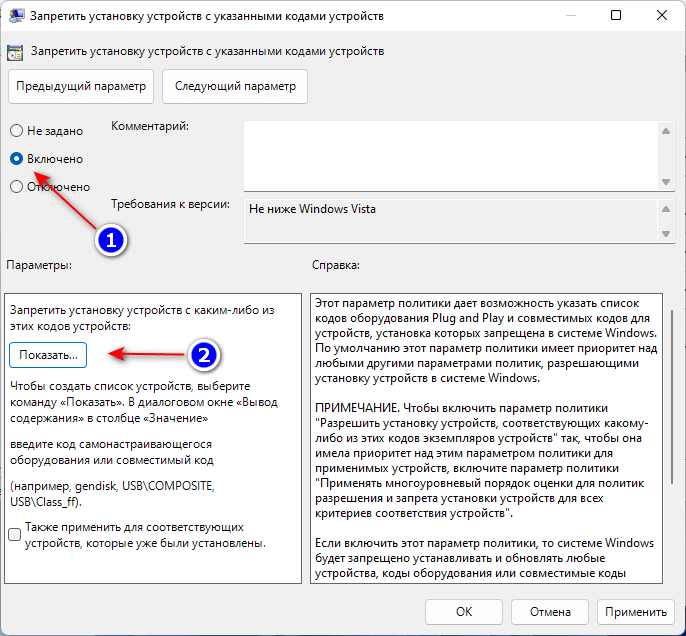Screen dimensions: 686x636
Task: Confirm with the OK button
Action: [x=464, y=612]
